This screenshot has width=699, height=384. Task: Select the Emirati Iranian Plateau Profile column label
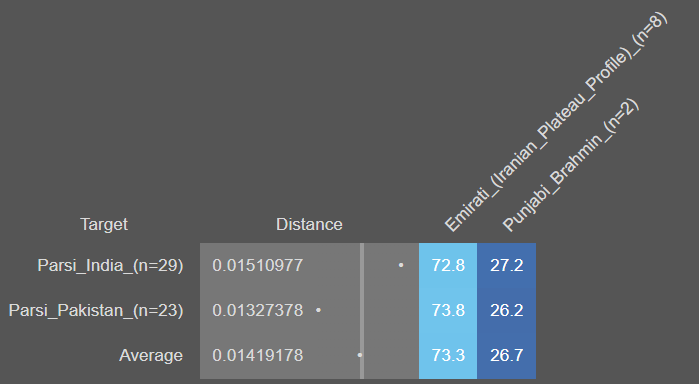tap(556, 122)
